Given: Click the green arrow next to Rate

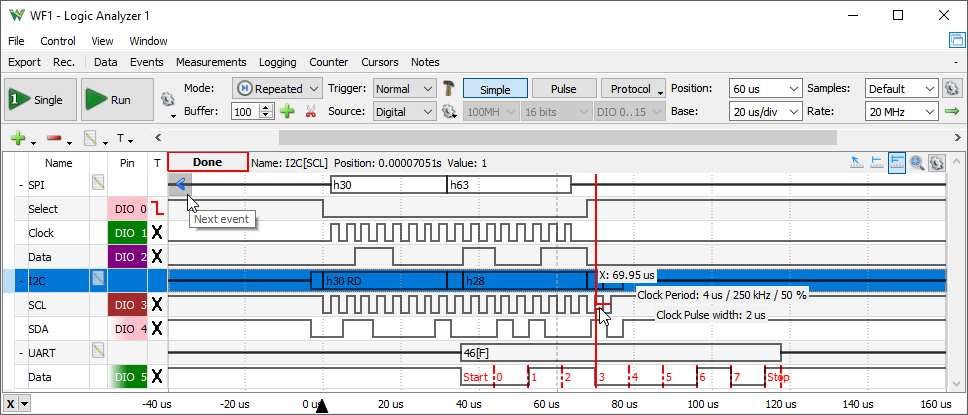Looking at the screenshot, I should pos(952,112).
